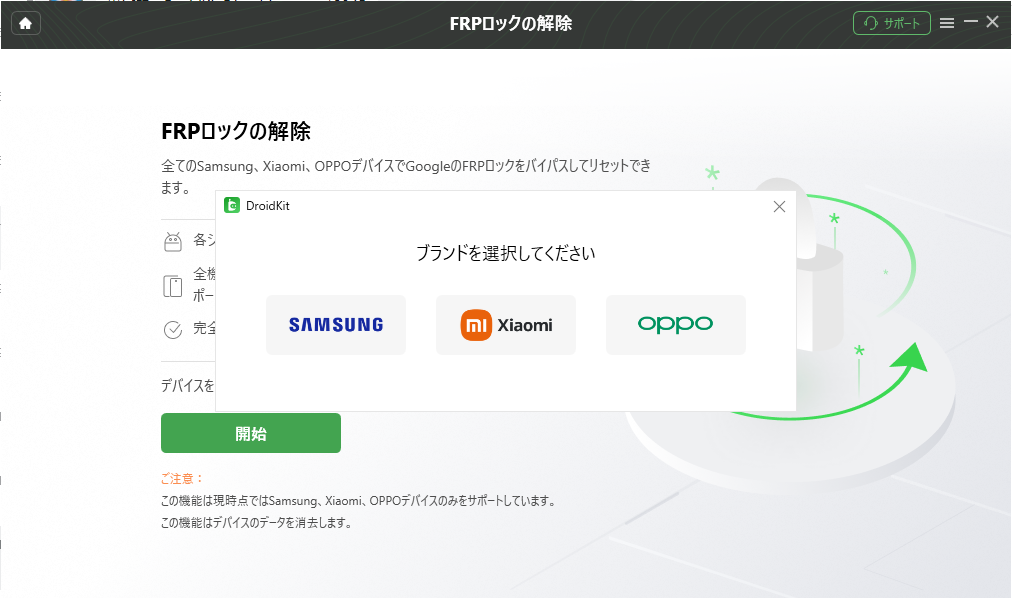The height and width of the screenshot is (598, 1012).
Task: Choose the Samsung brand card
Action: pos(336,324)
